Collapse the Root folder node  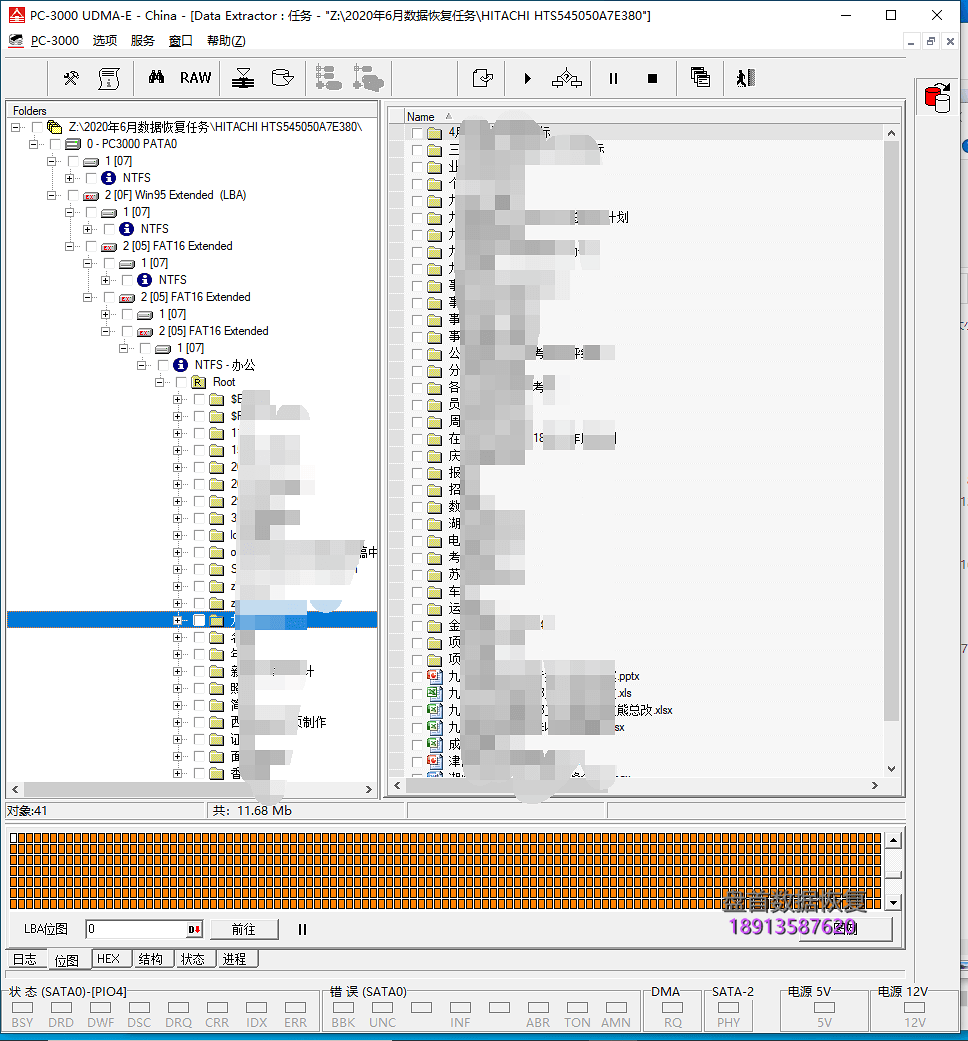pyautogui.click(x=159, y=382)
